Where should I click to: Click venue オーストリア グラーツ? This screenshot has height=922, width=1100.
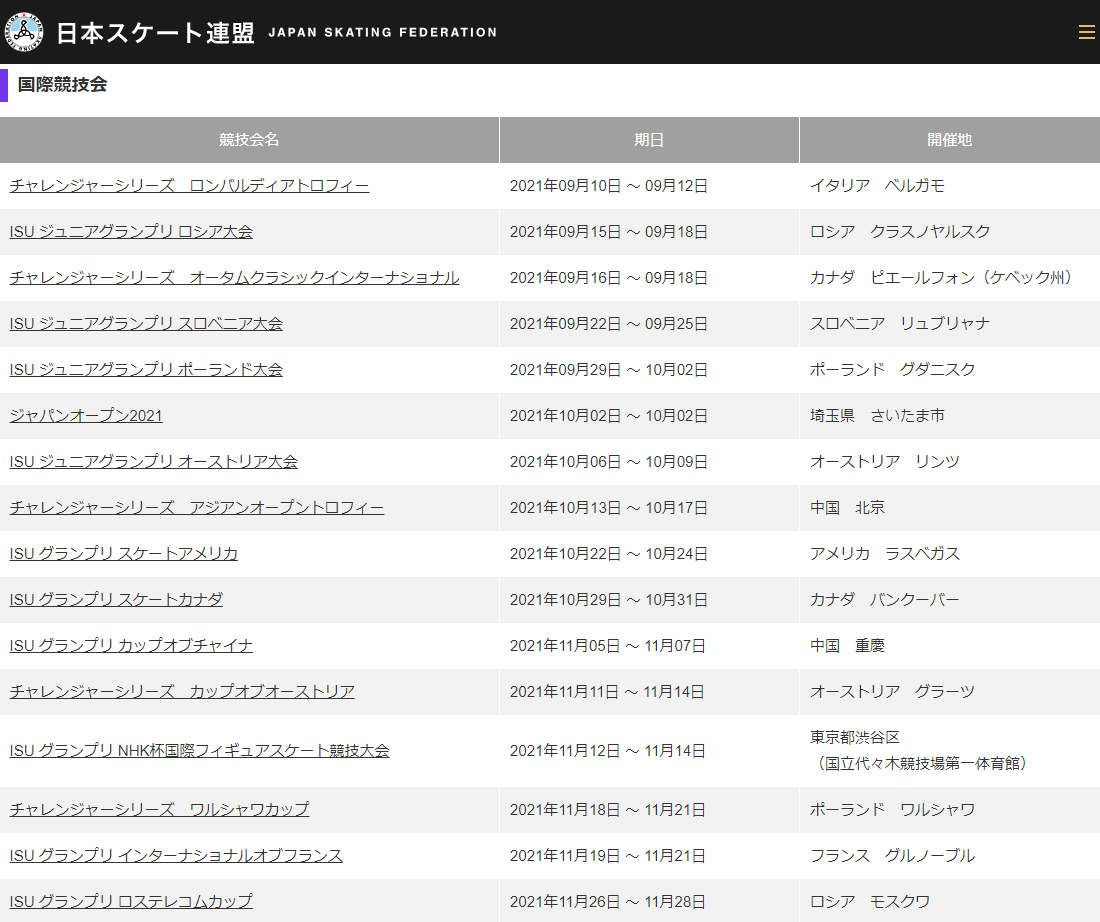tap(892, 691)
